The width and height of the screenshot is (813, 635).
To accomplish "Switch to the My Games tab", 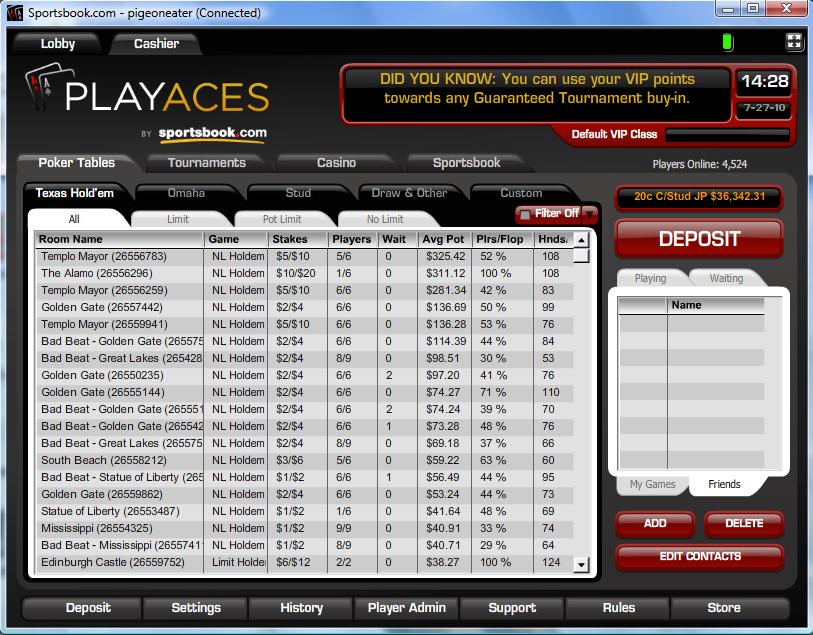I will coord(652,484).
